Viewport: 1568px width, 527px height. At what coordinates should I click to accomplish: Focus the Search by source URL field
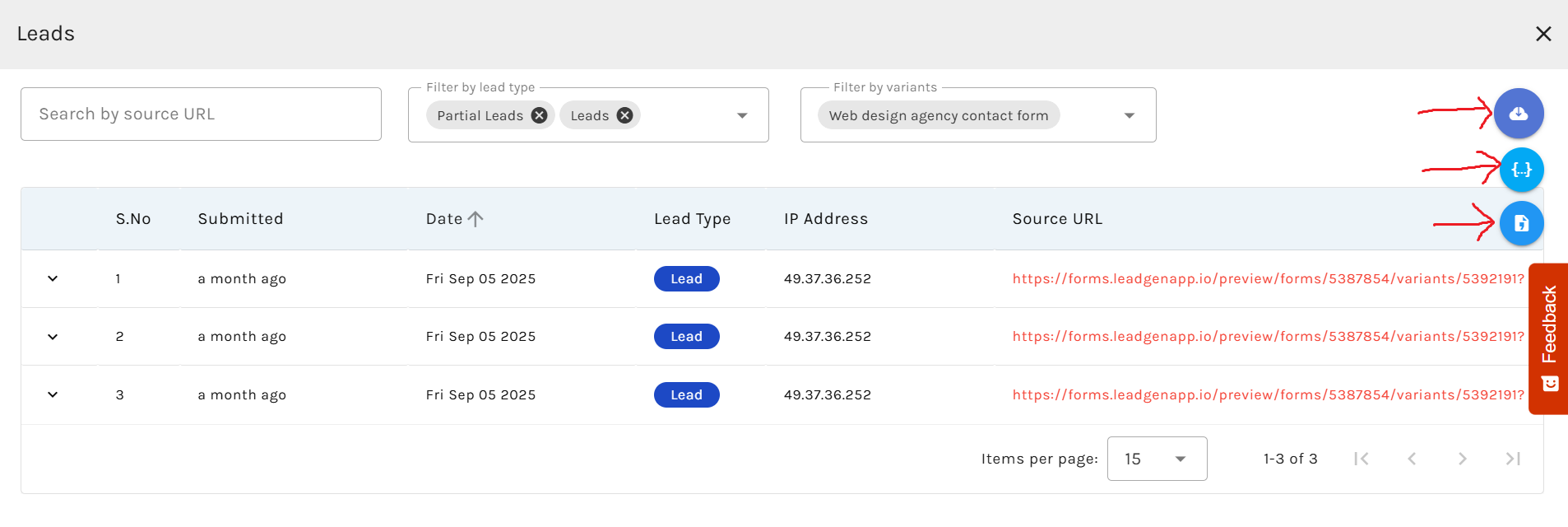[x=201, y=114]
